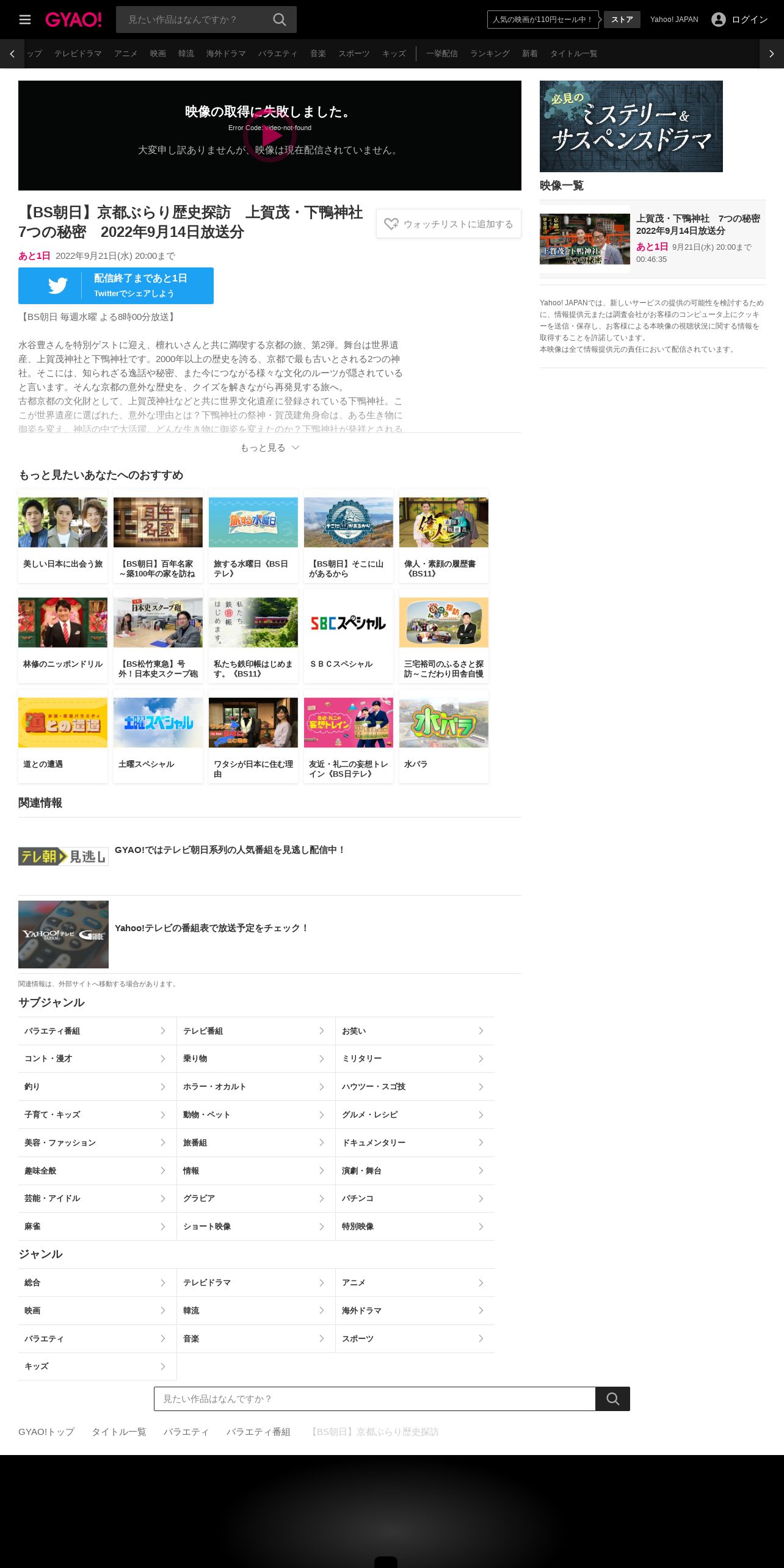784x1568 pixels.
Task: Click the right arrow in category navigation
Action: tap(772, 54)
